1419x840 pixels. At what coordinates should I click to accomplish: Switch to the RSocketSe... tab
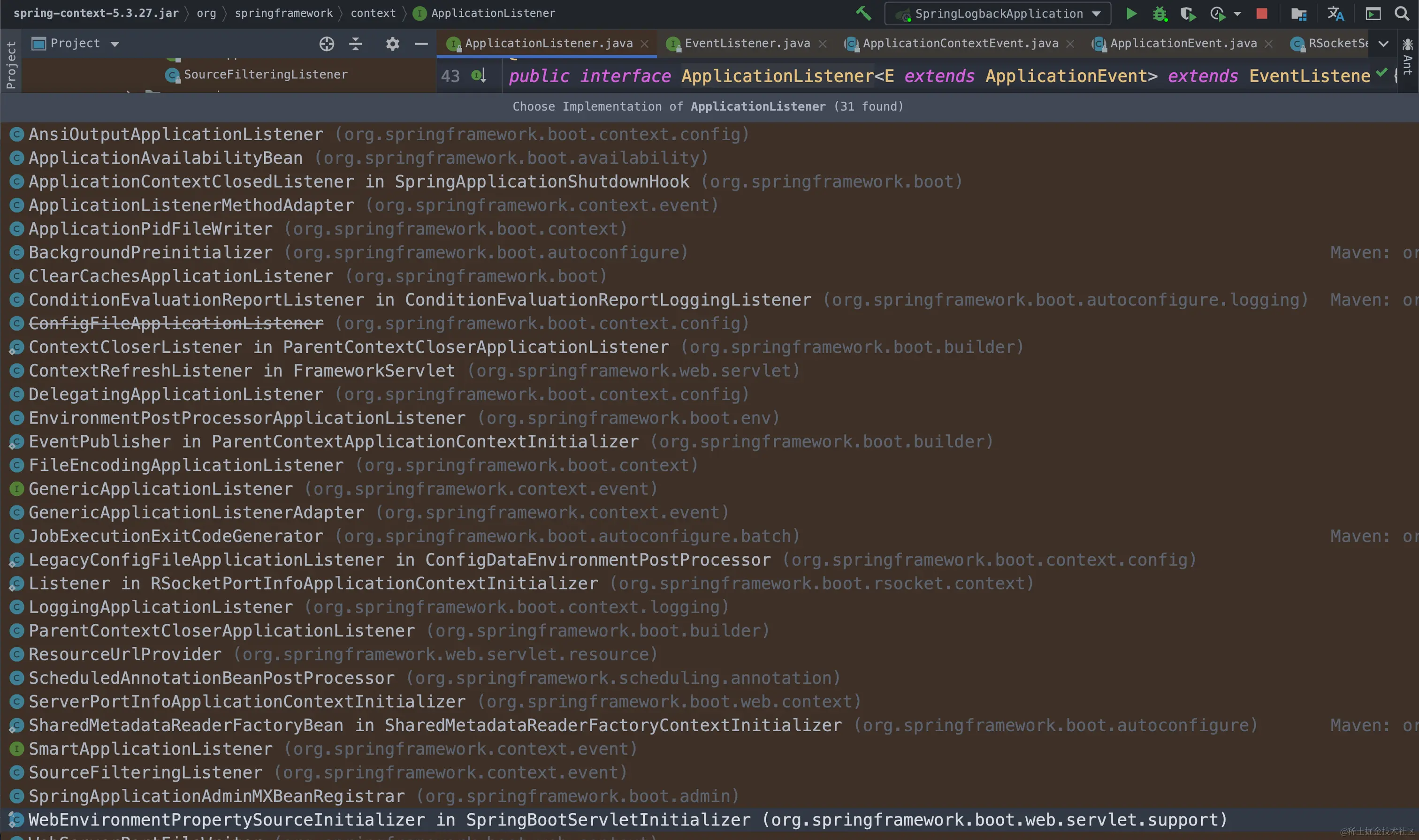coord(1328,43)
